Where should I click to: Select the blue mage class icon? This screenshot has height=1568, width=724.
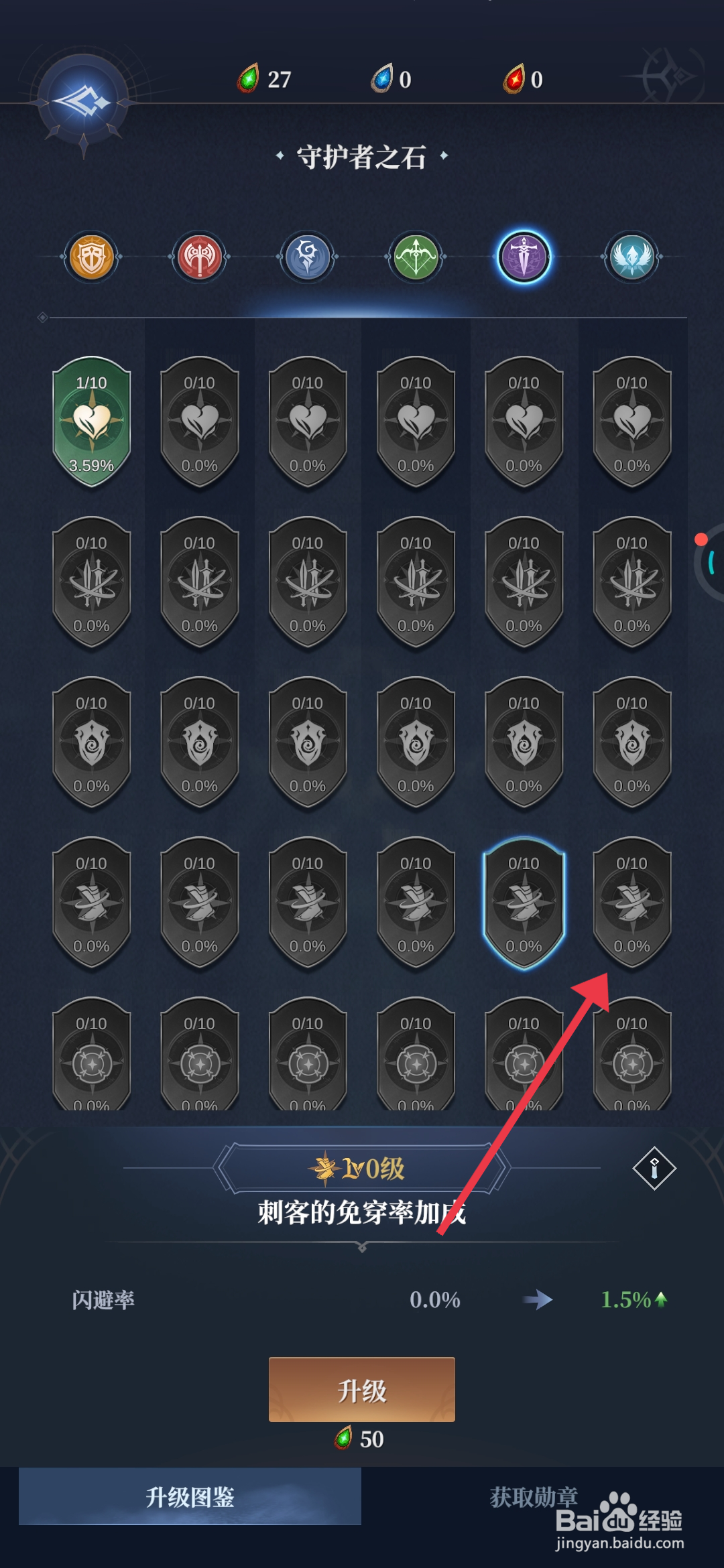[x=308, y=257]
